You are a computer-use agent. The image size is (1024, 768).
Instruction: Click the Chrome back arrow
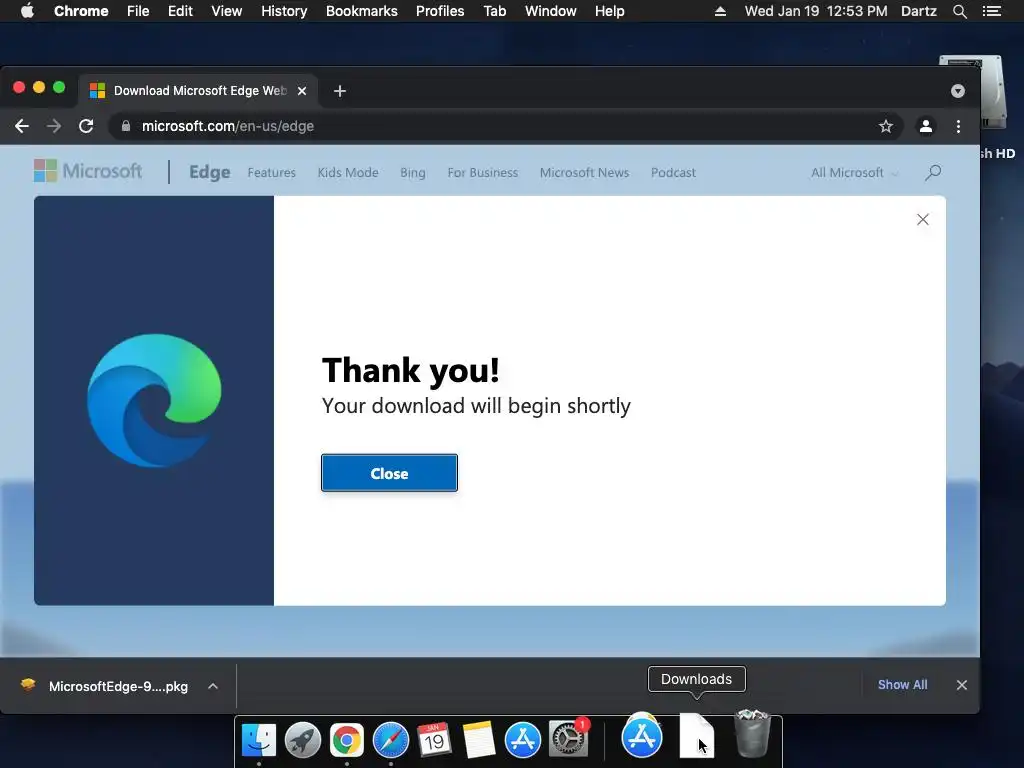pyautogui.click(x=22, y=126)
